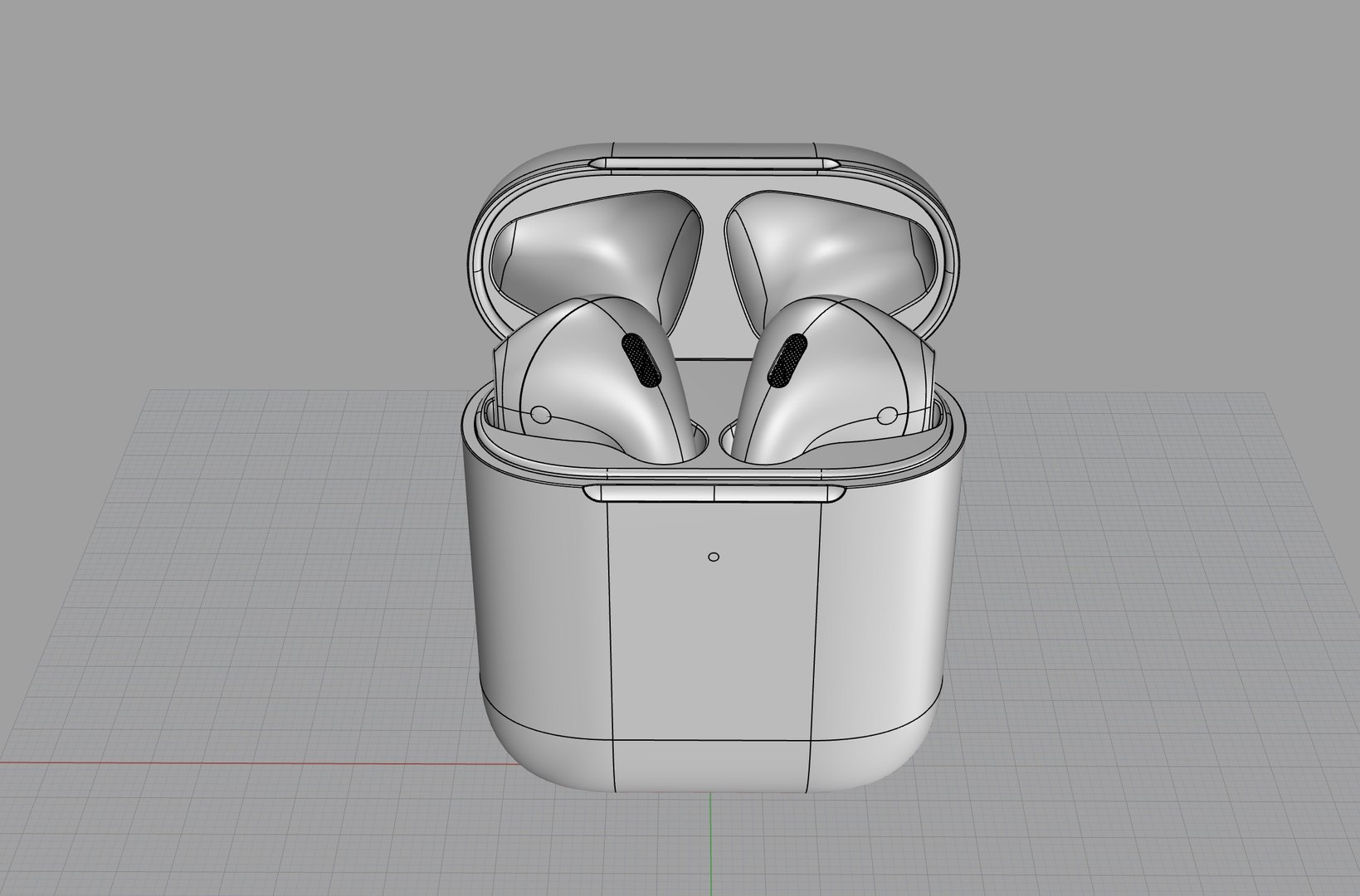Viewport: 1360px width, 896px height.
Task: Select the small sensor circle on left earbud
Action: (x=543, y=414)
